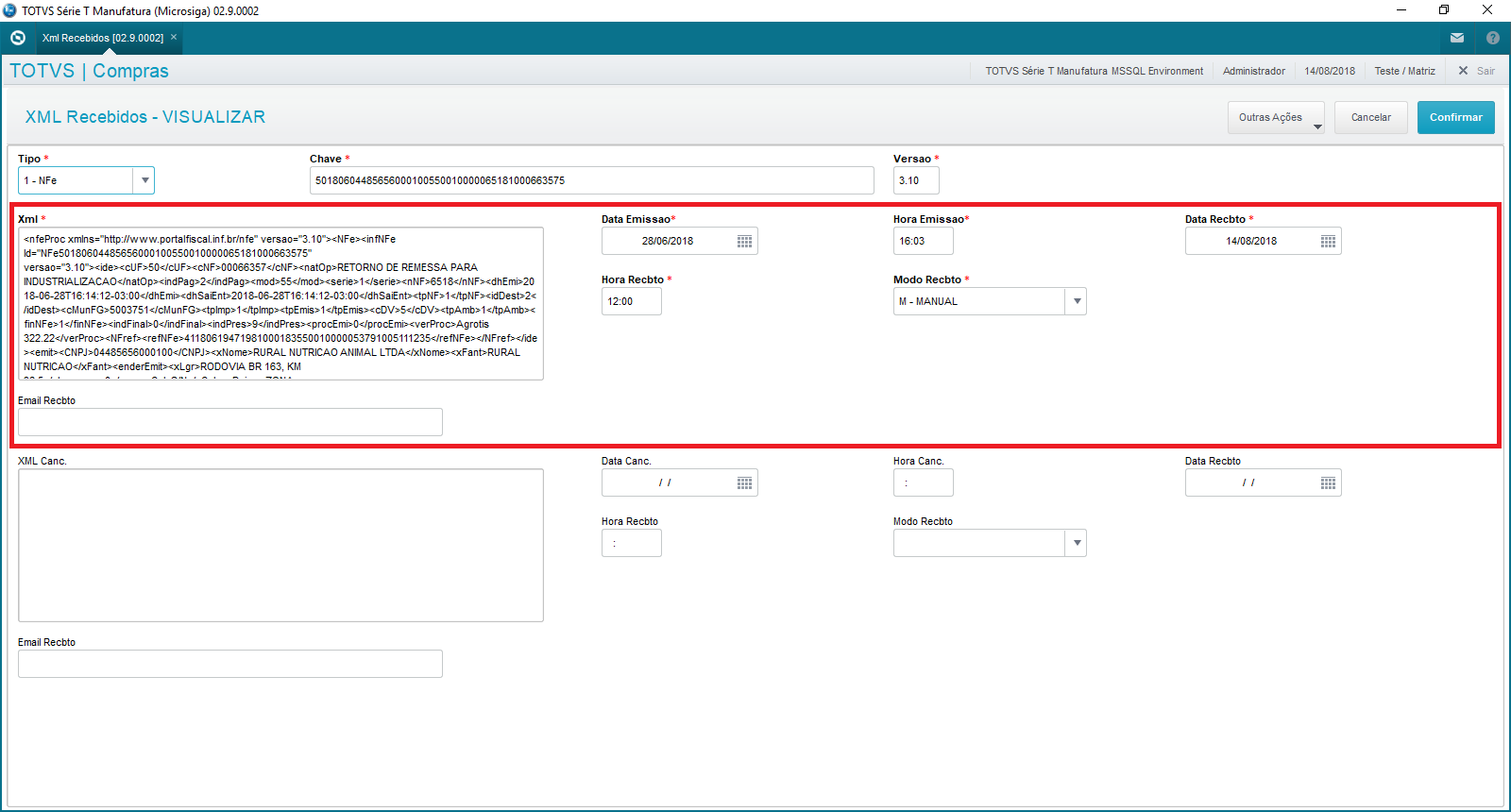Image resolution: width=1511 pixels, height=812 pixels.
Task: Open the Outras Ações menu
Action: (x=1275, y=118)
